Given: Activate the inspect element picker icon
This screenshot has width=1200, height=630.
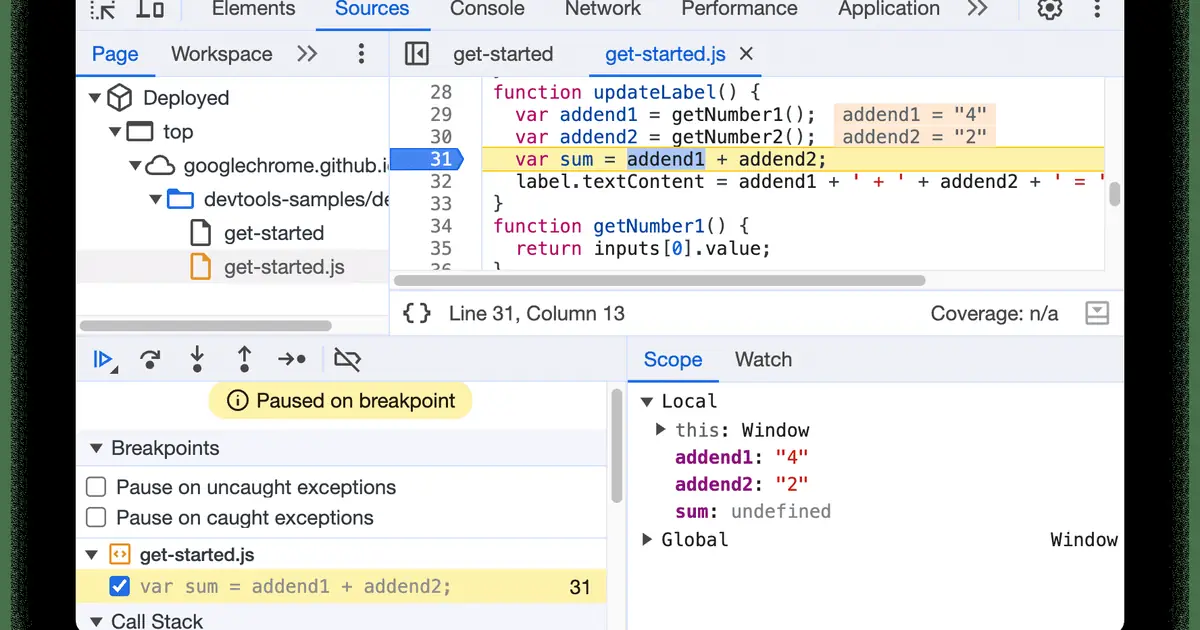Looking at the screenshot, I should 102,9.
